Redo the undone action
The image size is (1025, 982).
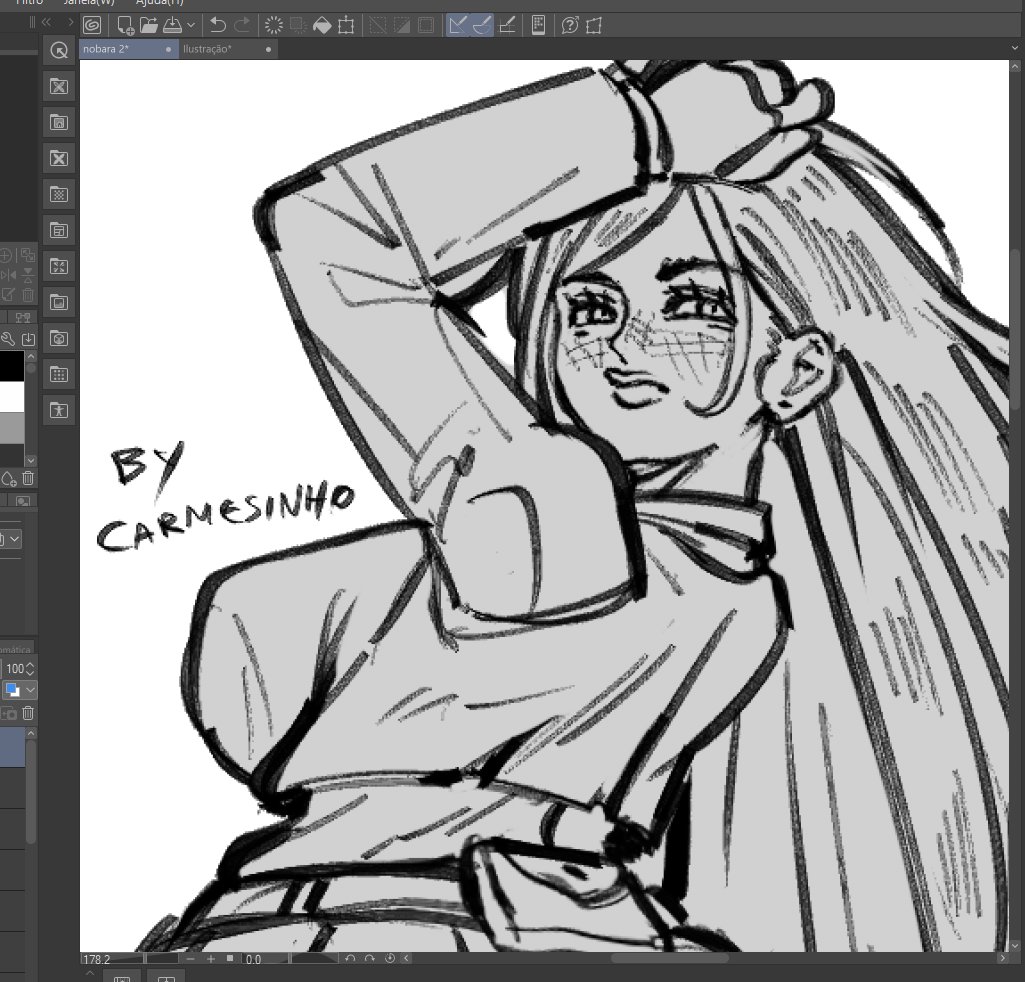242,25
